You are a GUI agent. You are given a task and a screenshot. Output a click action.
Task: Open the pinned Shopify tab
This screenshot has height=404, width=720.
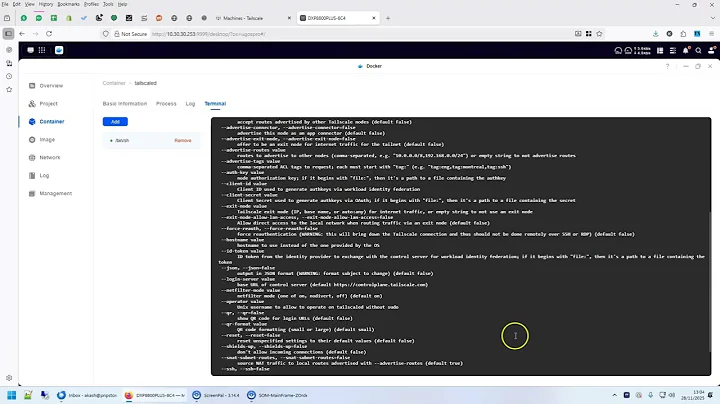(x=69, y=18)
